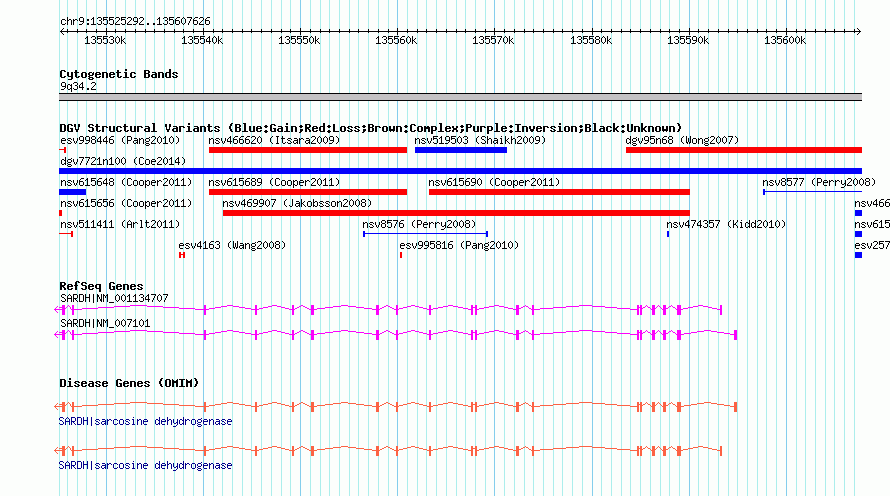
Task: Select the nsv8576 (Perry2008) blue span
Action: [425, 234]
